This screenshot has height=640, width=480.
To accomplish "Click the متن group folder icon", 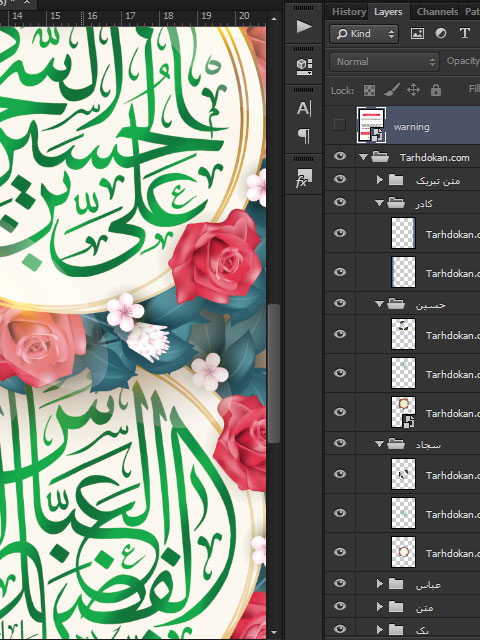I will [x=396, y=607].
